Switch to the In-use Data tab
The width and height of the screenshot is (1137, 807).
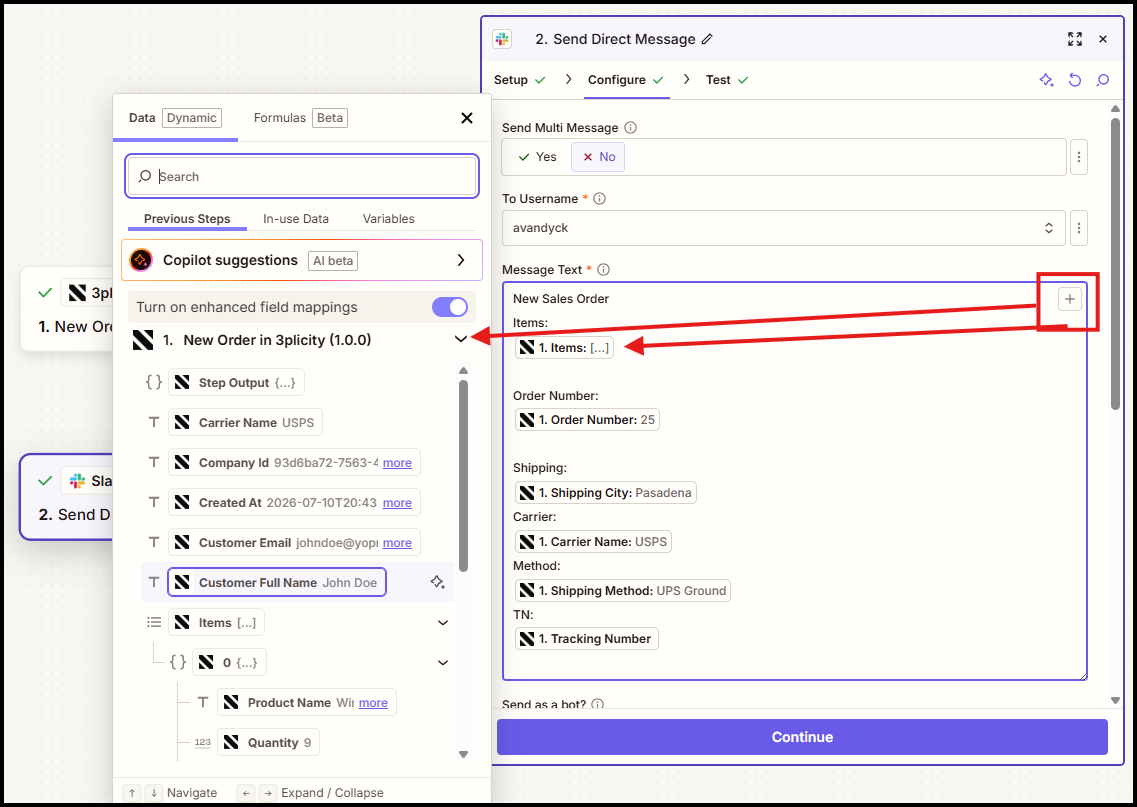(296, 218)
